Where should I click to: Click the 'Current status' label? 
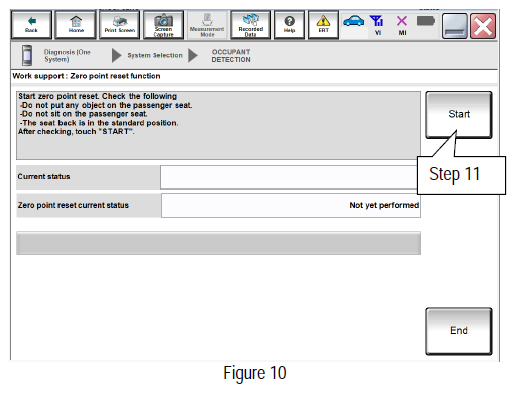click(x=44, y=176)
